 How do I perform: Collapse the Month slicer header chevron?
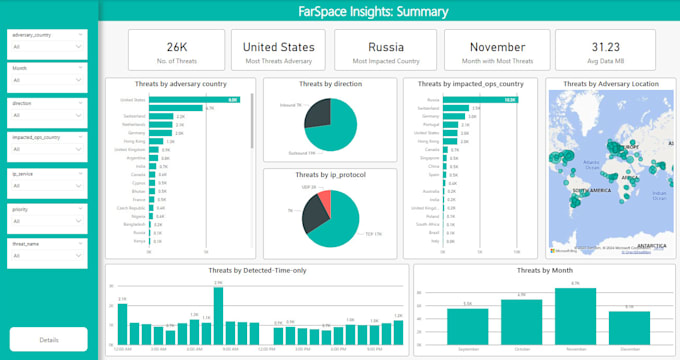[80, 68]
